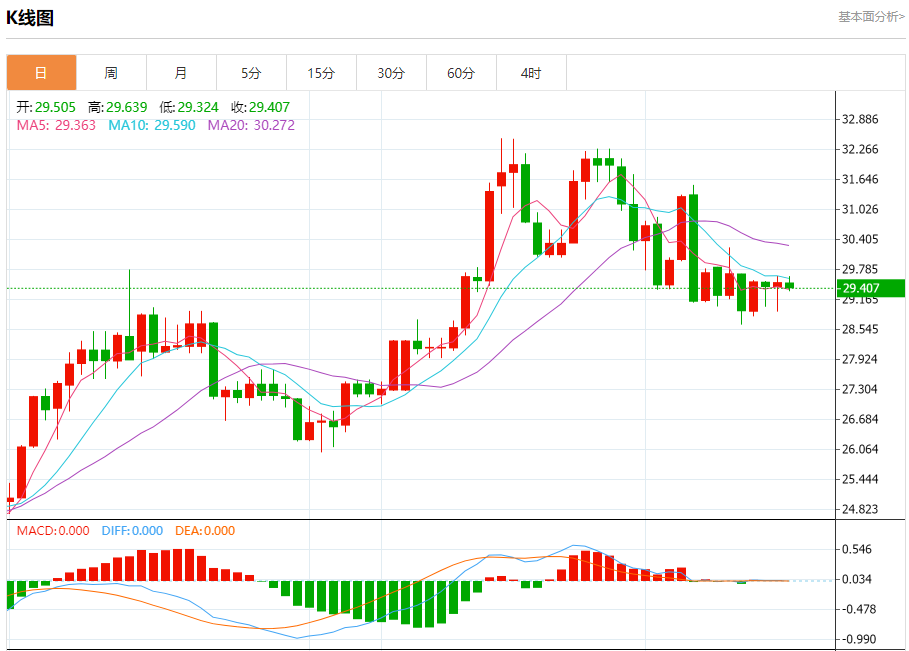Switch to the 周 weekly tab

pyautogui.click(x=111, y=73)
